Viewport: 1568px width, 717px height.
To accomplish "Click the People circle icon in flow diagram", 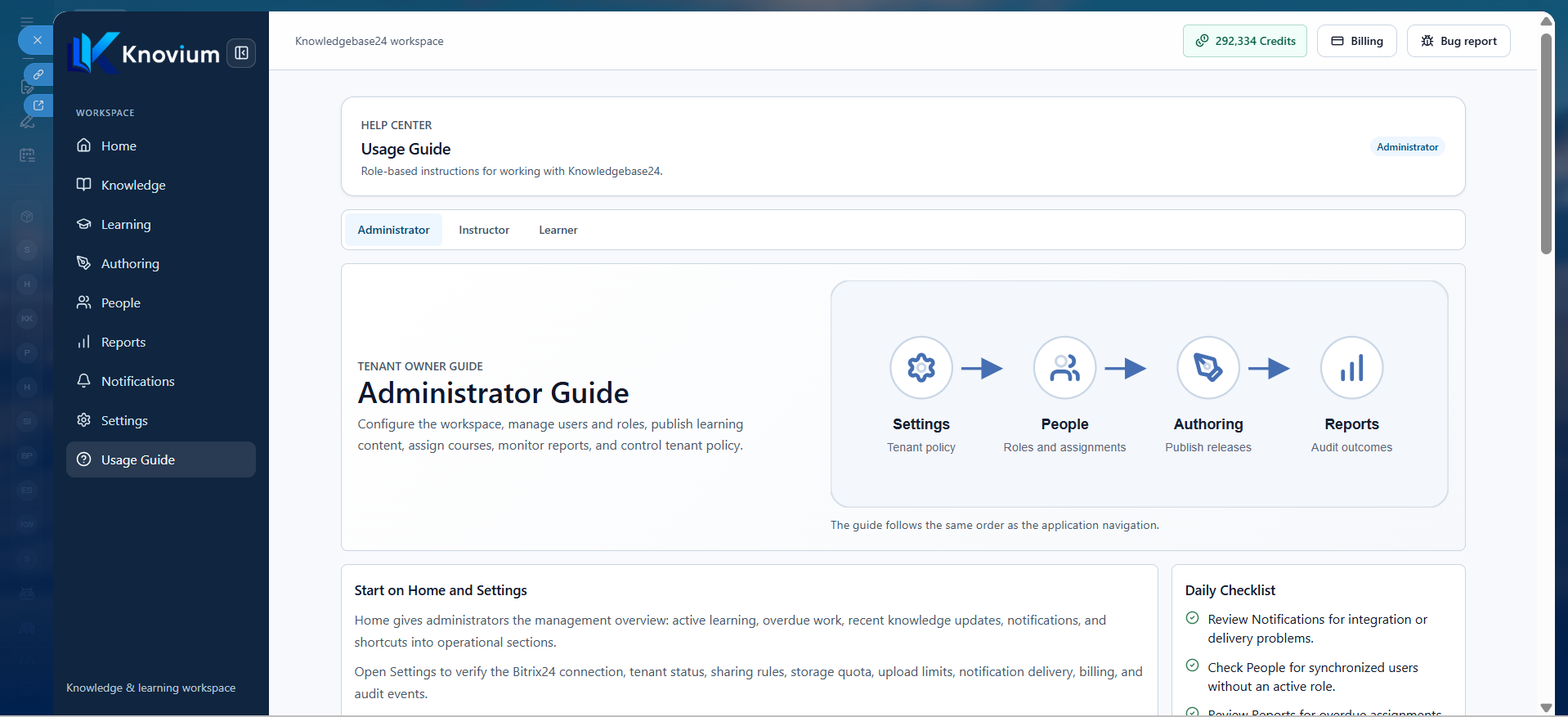I will pyautogui.click(x=1064, y=368).
